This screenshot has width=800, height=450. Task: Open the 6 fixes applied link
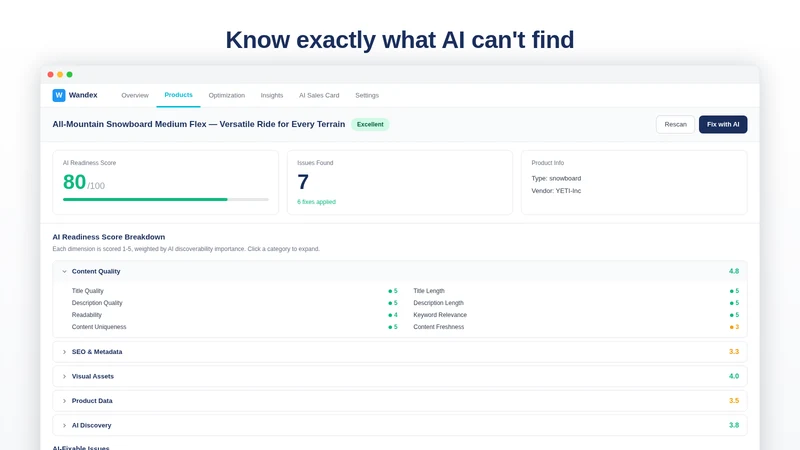point(316,202)
